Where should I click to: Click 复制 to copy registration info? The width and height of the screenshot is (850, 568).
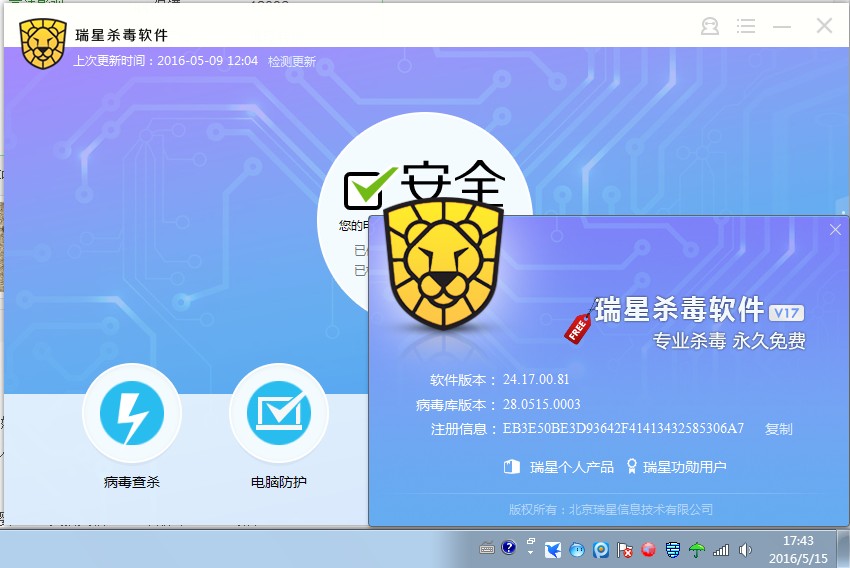coord(778,429)
